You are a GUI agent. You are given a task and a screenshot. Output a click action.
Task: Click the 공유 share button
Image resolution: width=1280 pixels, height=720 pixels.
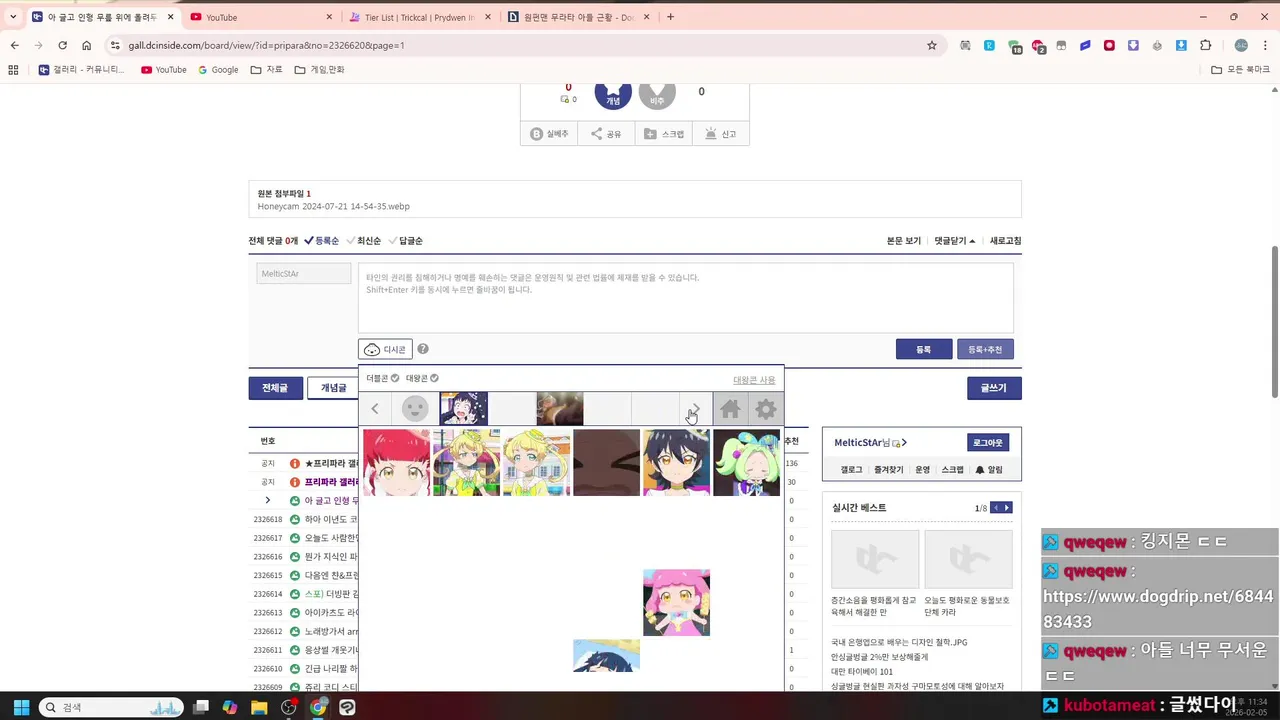click(x=606, y=134)
